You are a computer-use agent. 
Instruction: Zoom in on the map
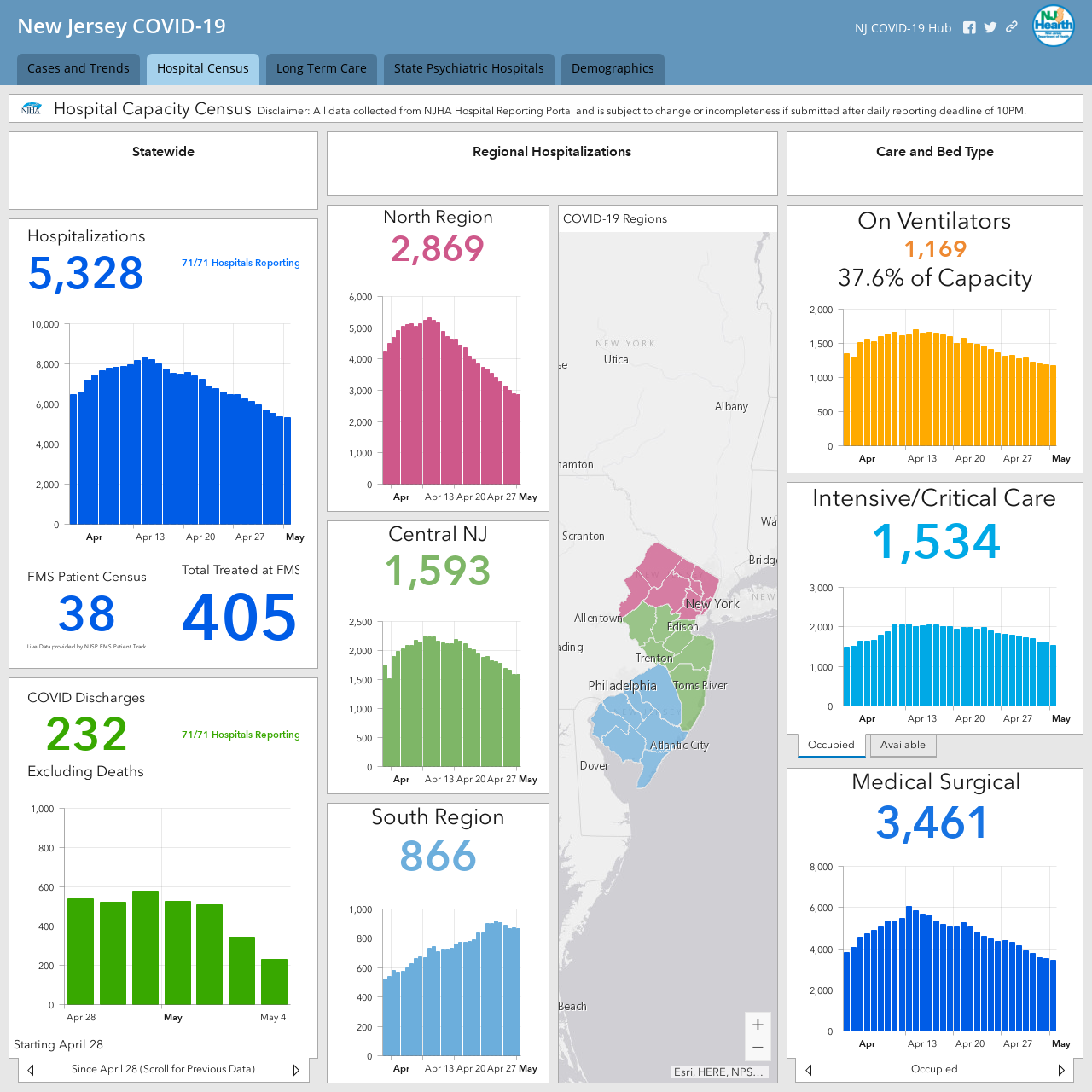pos(758,1025)
